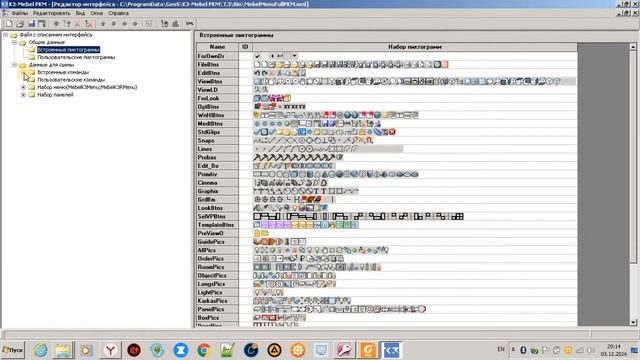Click the Probas row icon strip
Screen dimensions: 640x360
pos(298,157)
